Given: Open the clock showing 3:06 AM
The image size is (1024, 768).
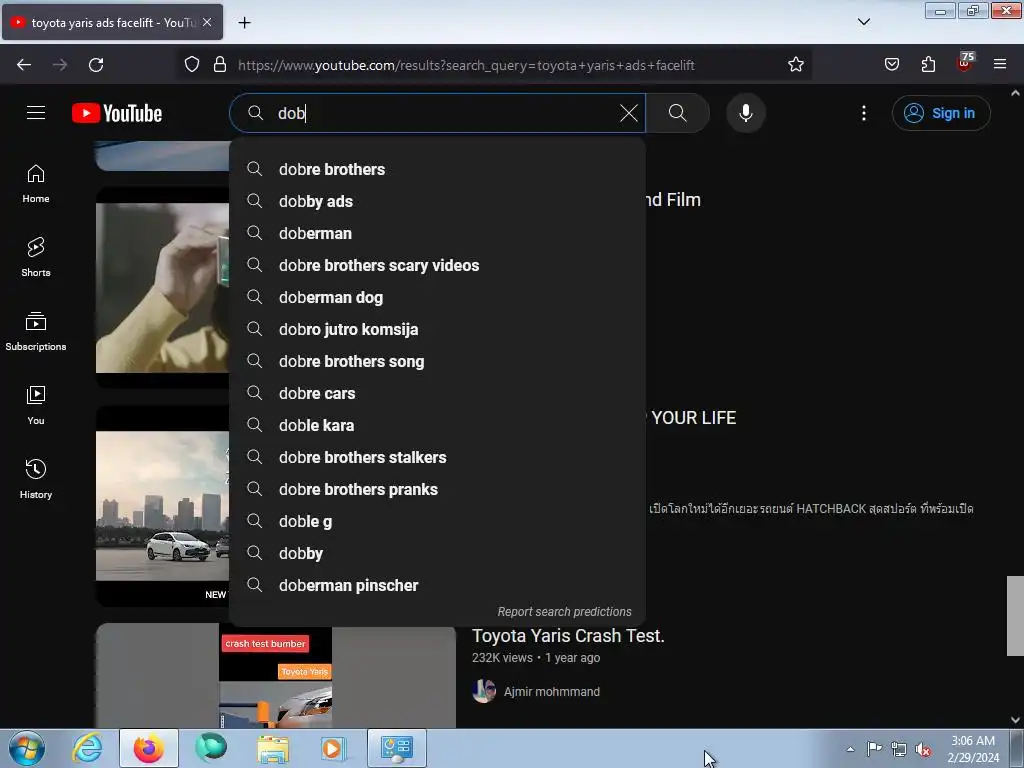Looking at the screenshot, I should click(973, 749).
